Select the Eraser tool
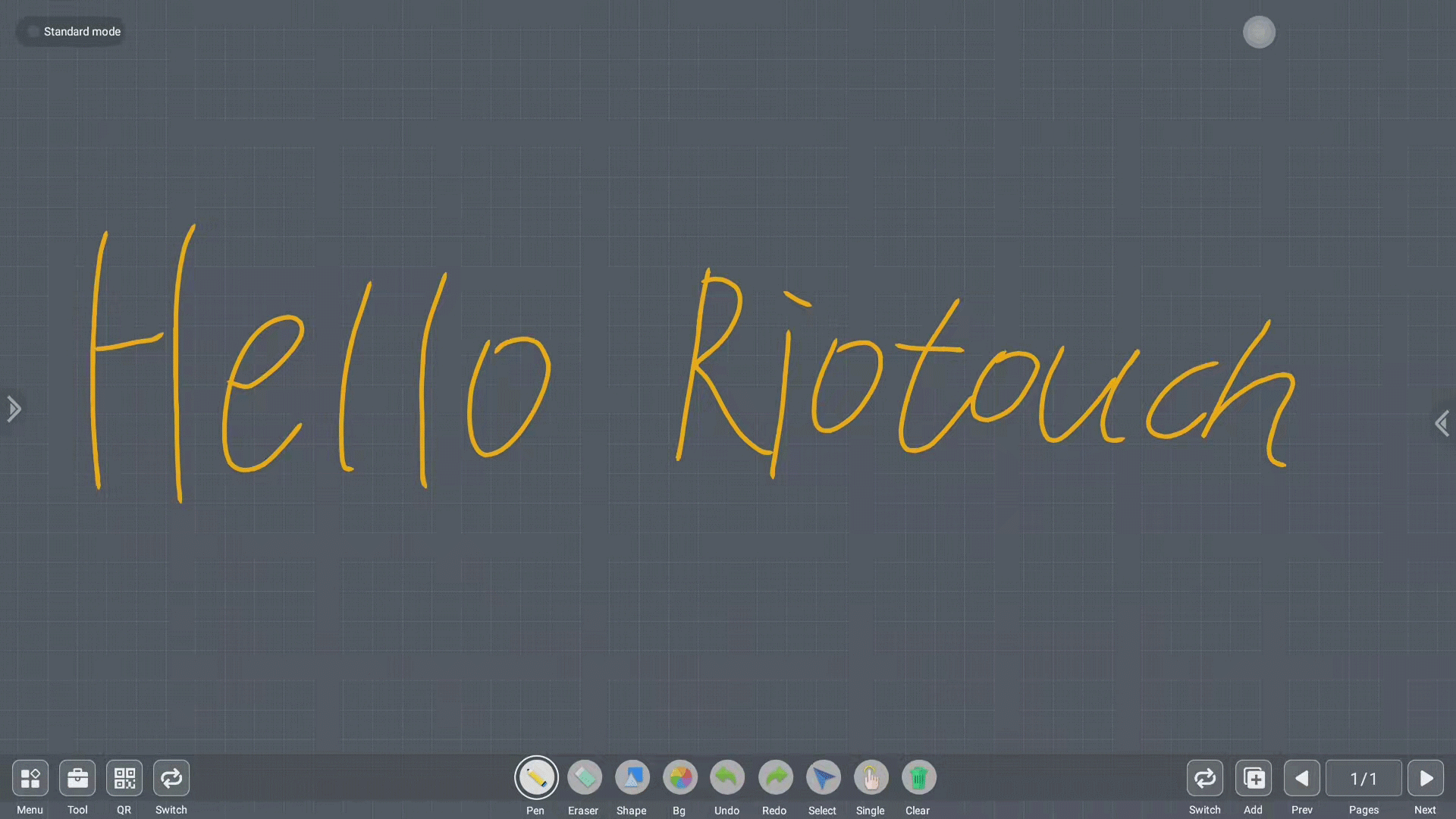Image resolution: width=1456 pixels, height=819 pixels. (584, 777)
